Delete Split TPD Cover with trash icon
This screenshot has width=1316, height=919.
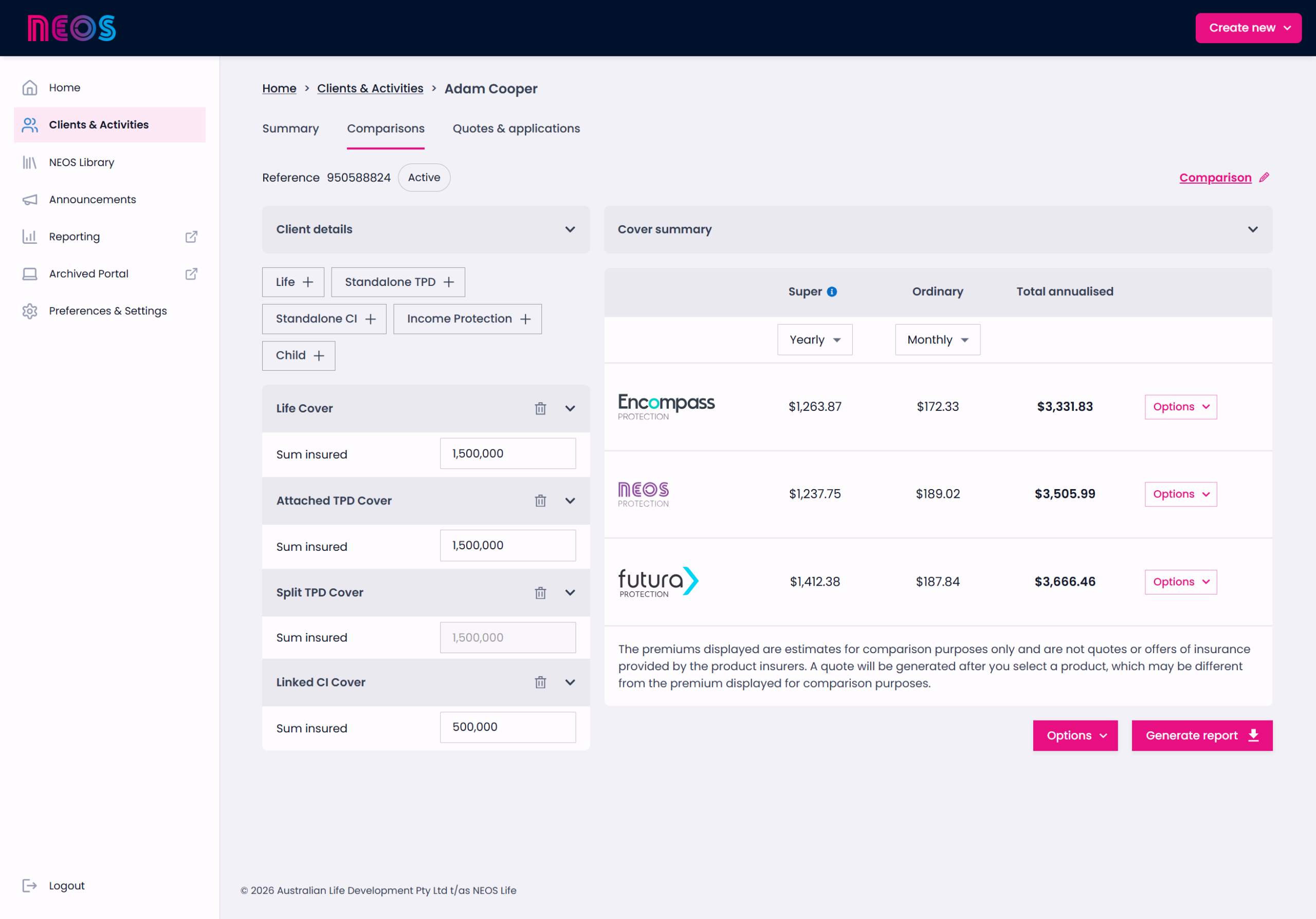coord(540,593)
